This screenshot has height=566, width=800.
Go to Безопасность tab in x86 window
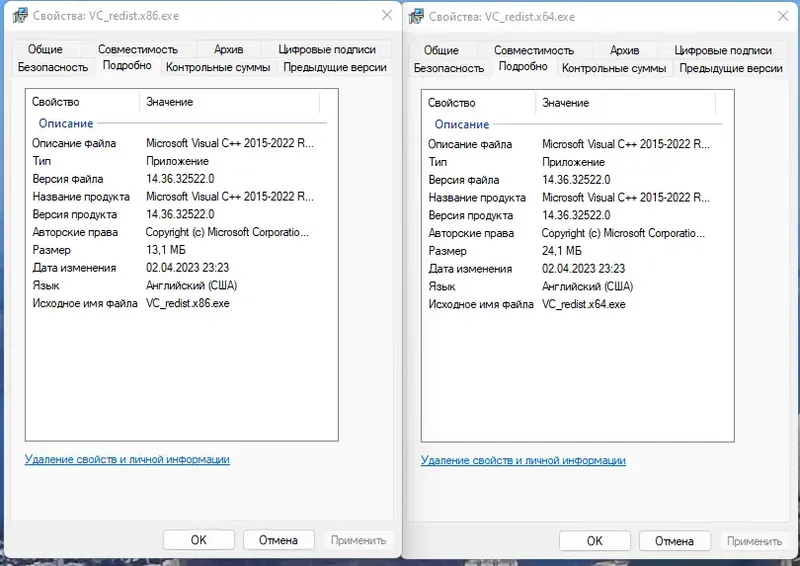[53, 68]
